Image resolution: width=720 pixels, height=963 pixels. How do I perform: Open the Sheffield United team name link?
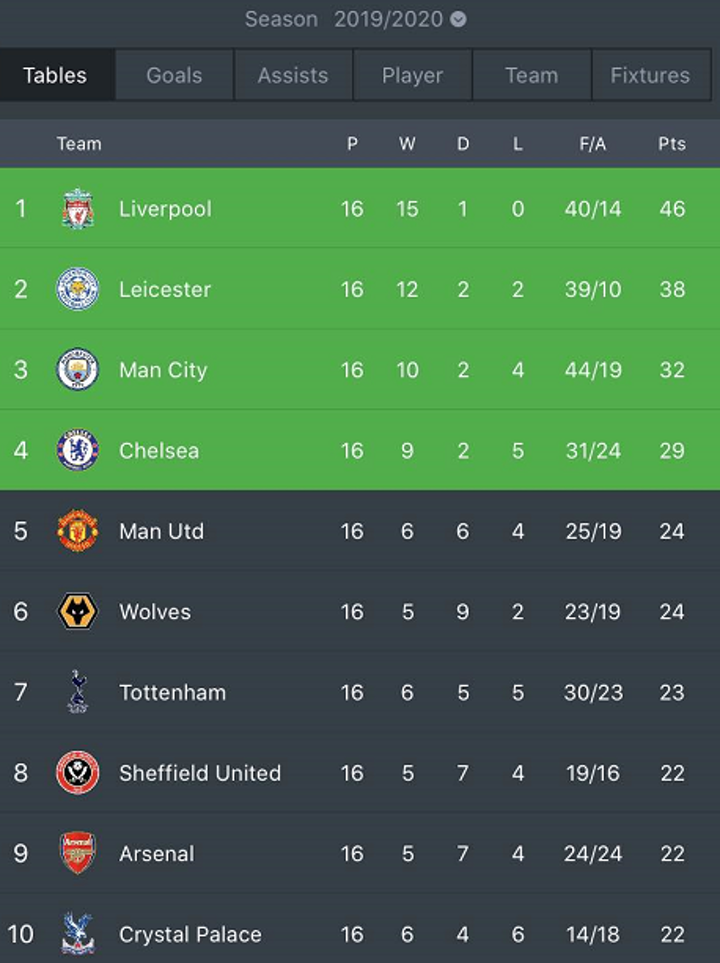point(200,773)
